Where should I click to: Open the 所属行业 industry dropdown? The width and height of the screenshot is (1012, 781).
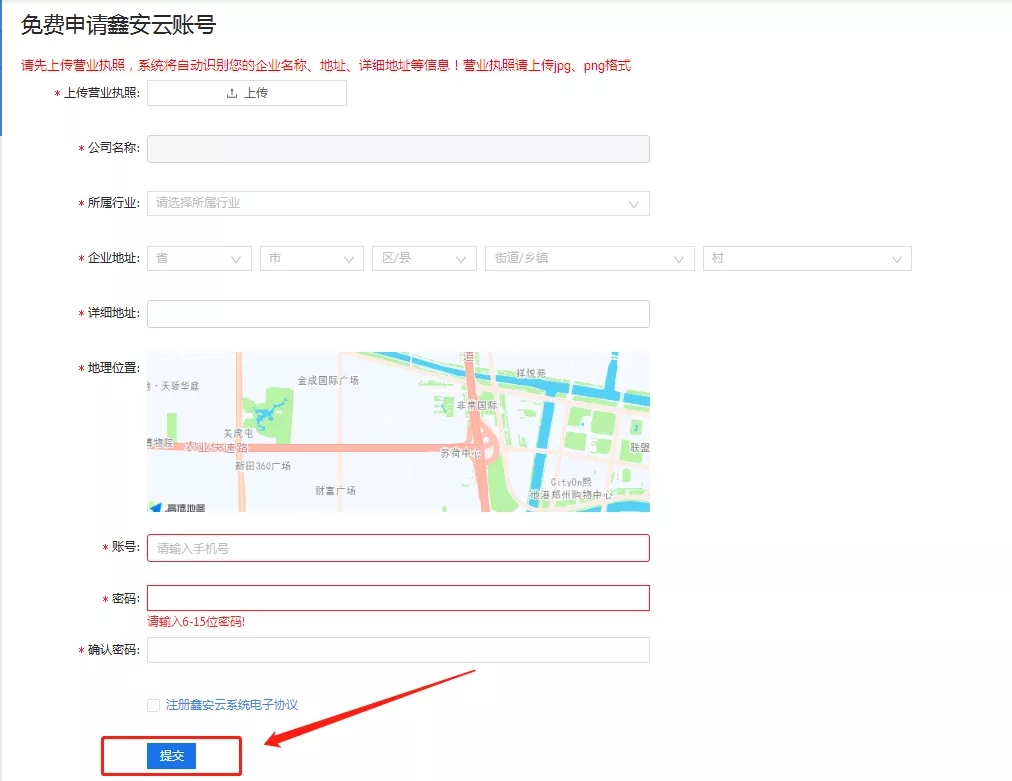point(398,203)
